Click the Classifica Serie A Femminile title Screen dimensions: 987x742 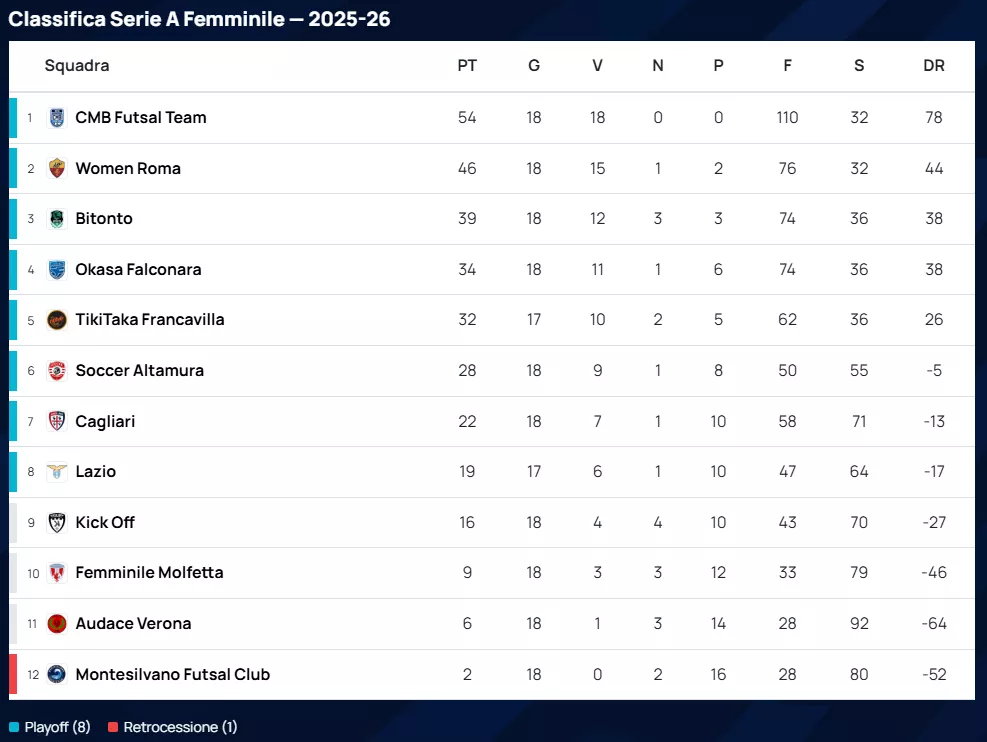[199, 19]
